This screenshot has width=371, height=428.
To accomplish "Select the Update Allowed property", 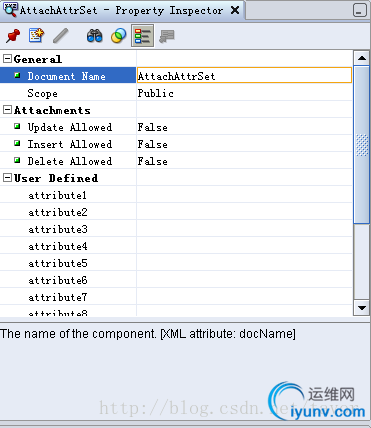I will point(70,127).
